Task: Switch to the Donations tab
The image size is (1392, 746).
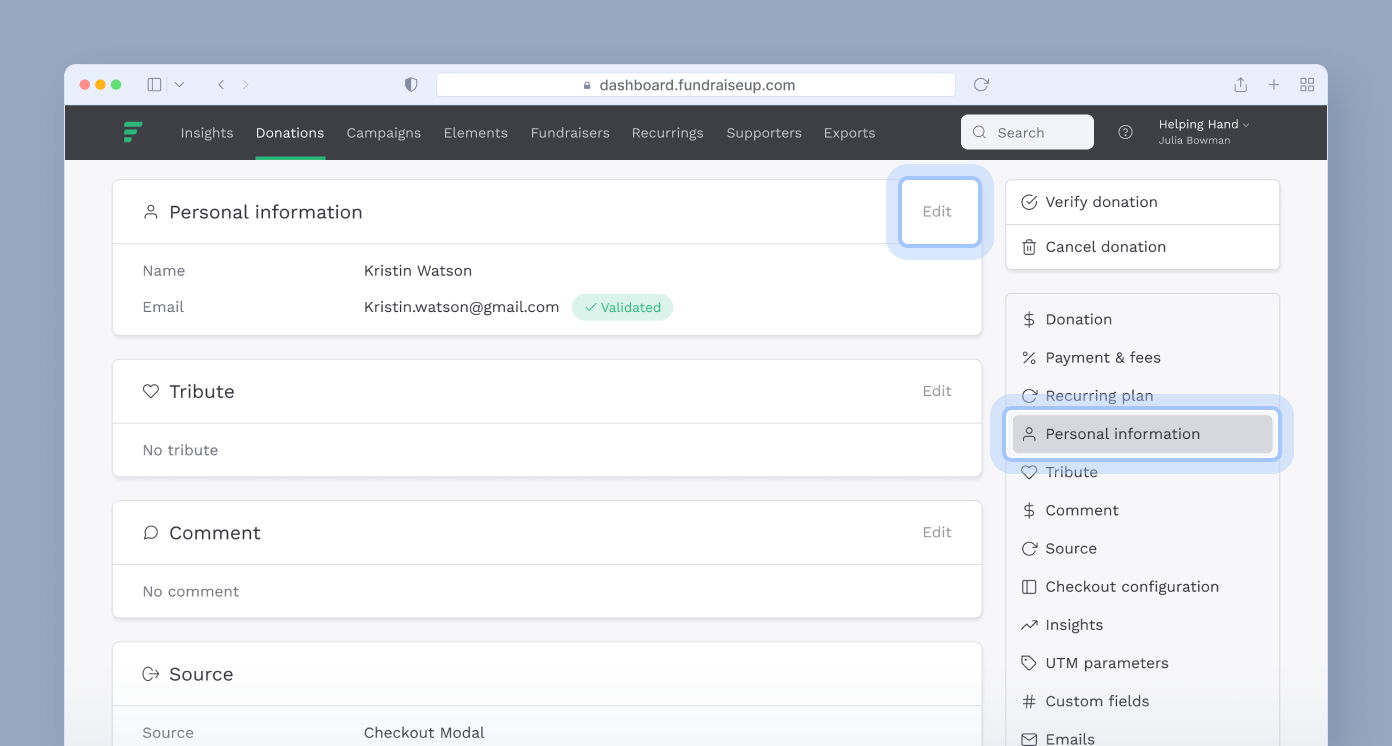Action: 290,132
